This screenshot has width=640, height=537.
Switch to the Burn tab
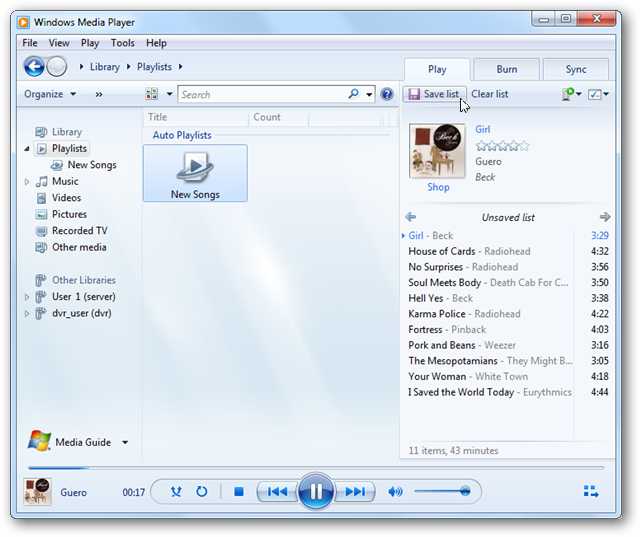click(x=507, y=69)
